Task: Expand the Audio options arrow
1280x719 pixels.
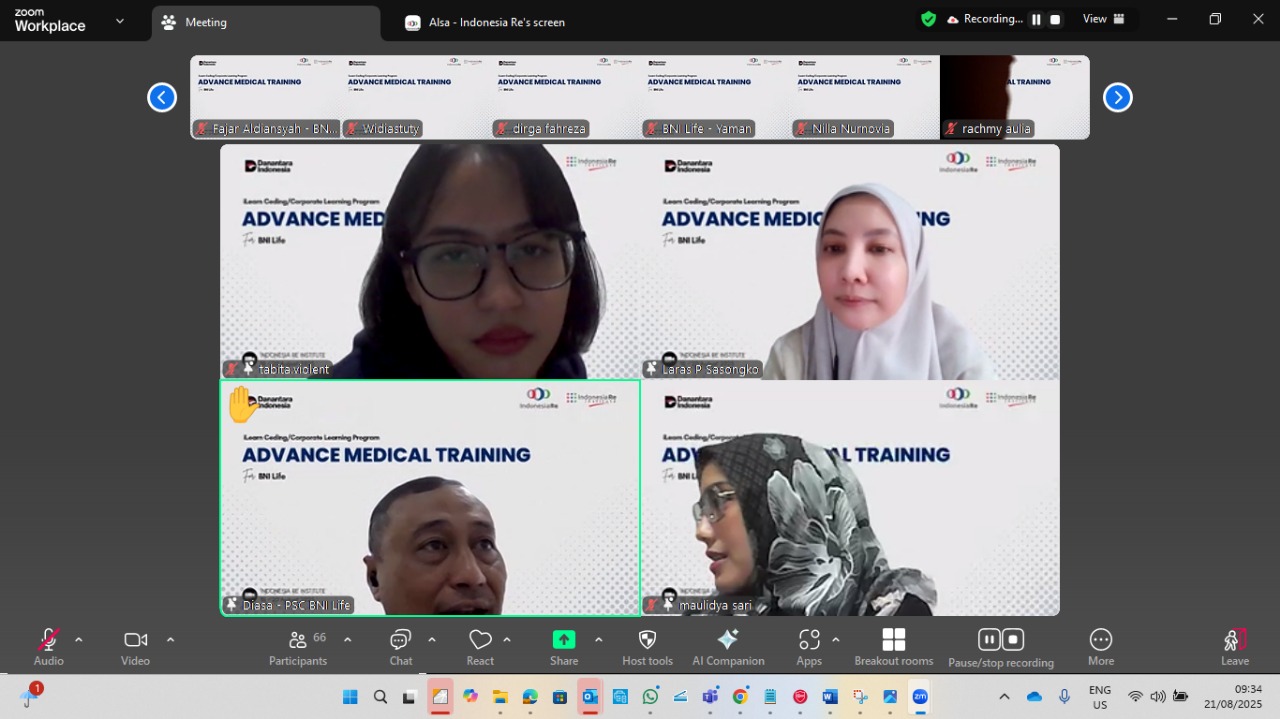Action: click(x=79, y=640)
